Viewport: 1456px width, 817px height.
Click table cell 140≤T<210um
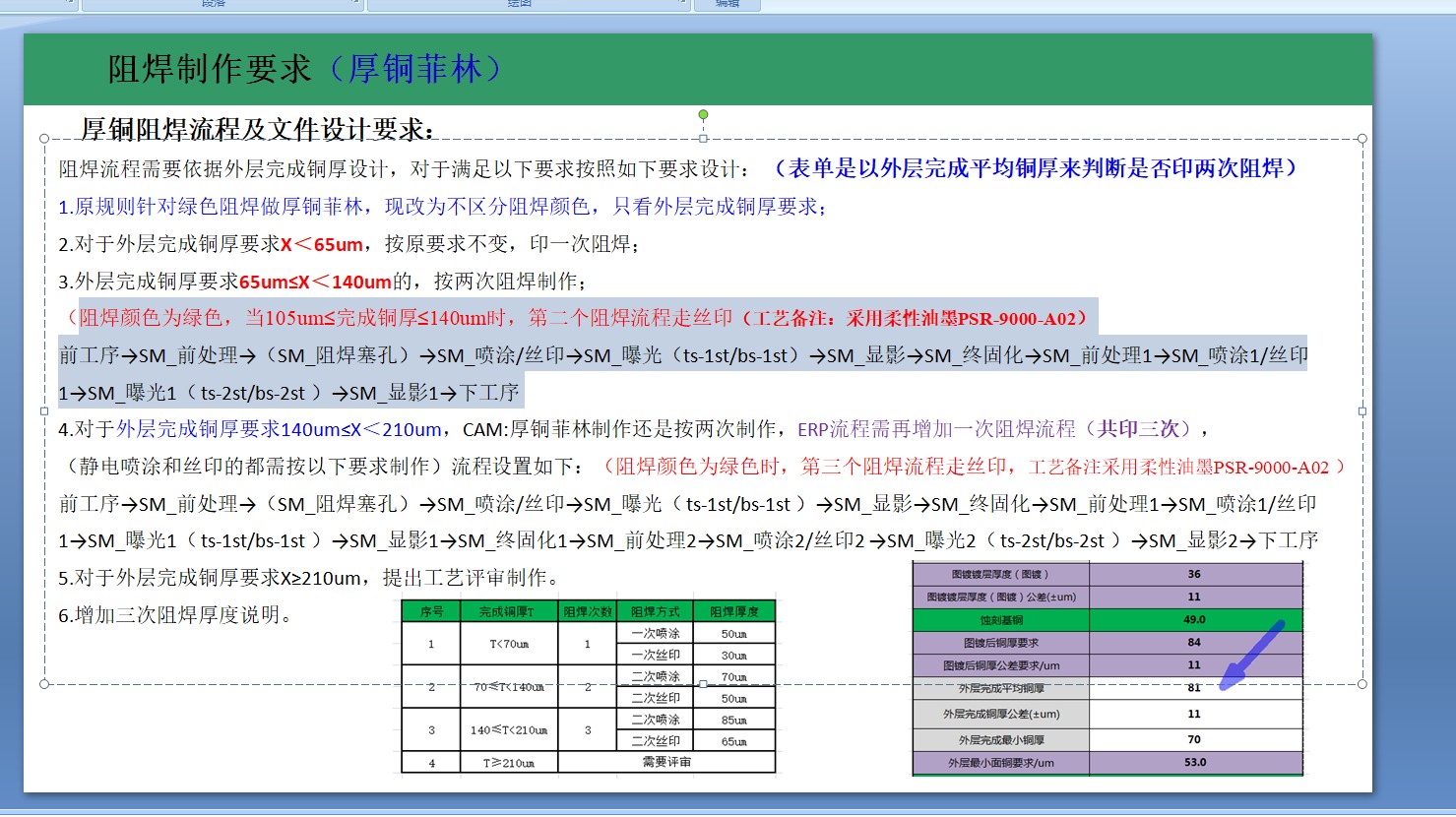point(509,730)
